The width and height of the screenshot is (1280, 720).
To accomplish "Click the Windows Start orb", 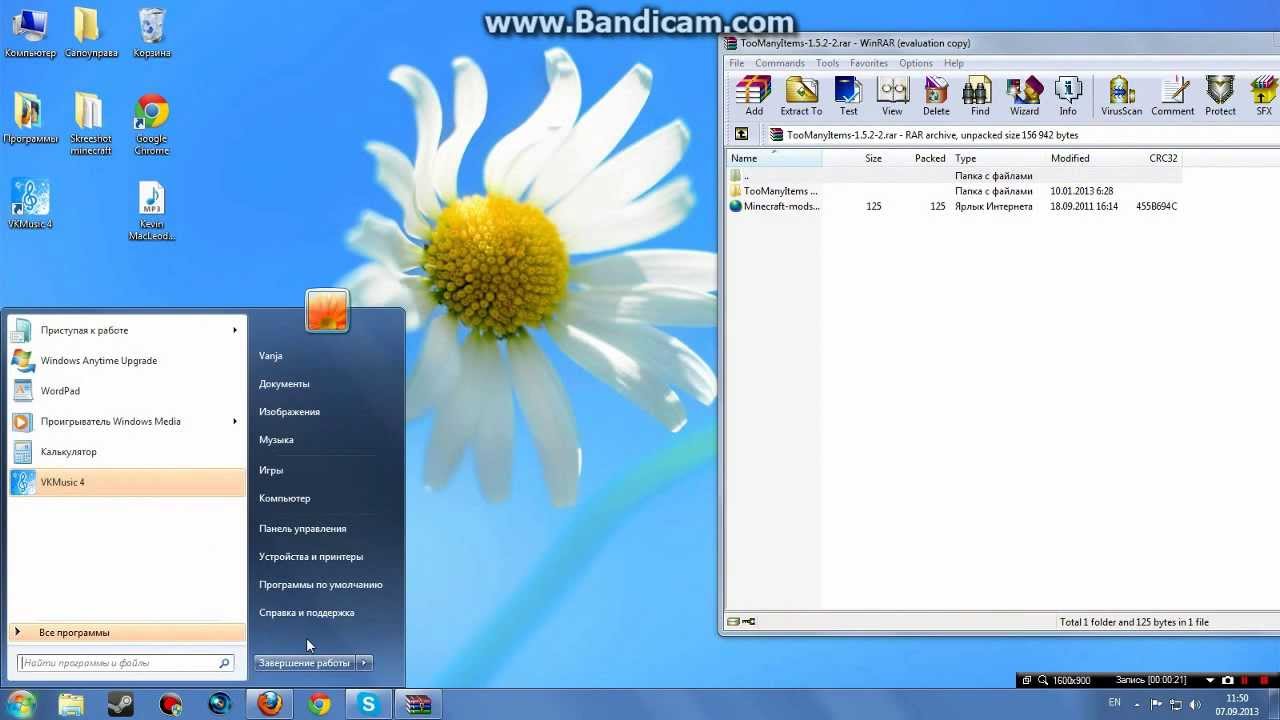I will pos(21,704).
